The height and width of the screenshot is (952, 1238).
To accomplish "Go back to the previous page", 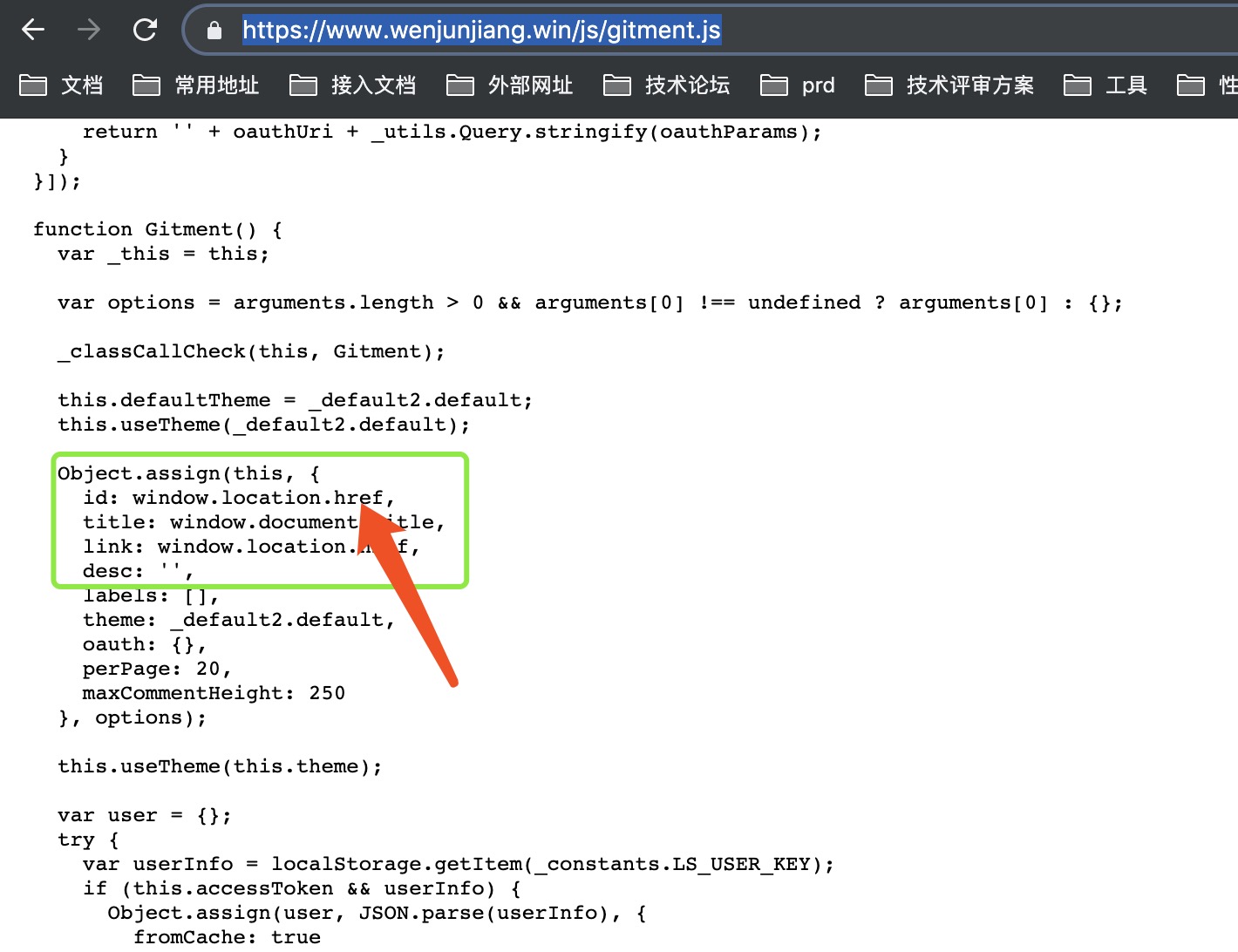I will [33, 31].
